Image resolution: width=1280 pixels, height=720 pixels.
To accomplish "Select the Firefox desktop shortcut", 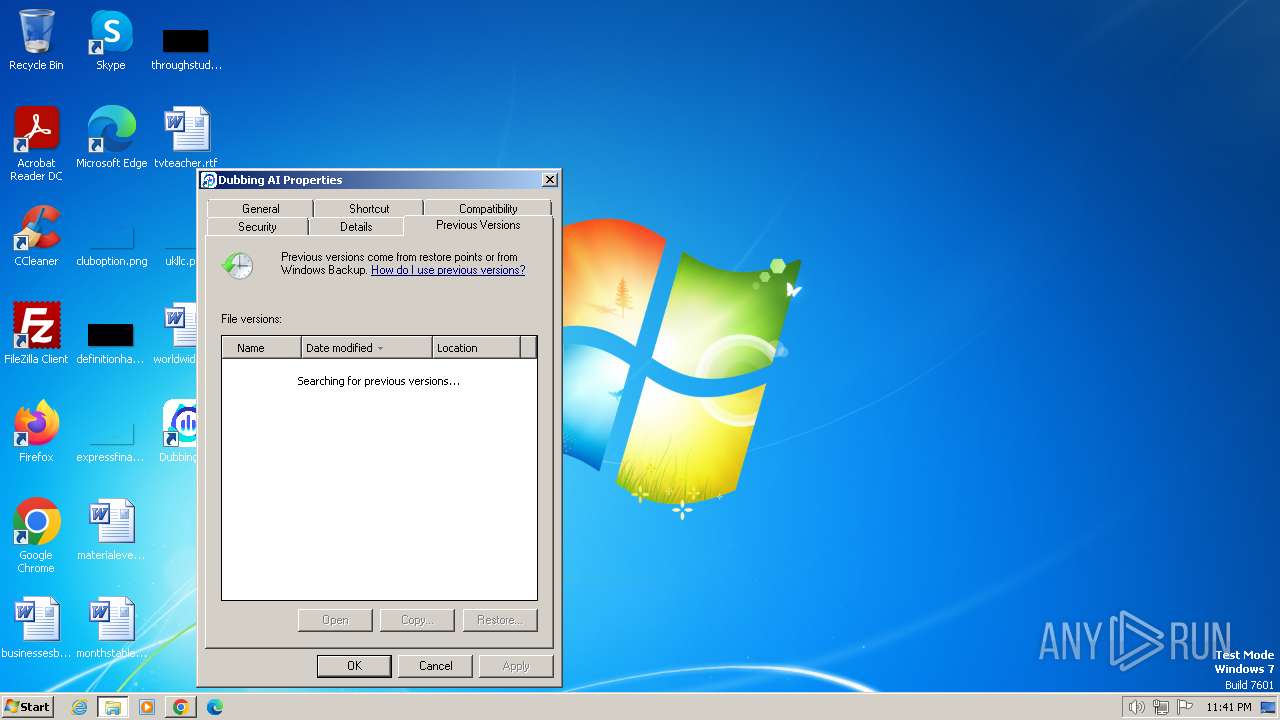I will pos(36,432).
